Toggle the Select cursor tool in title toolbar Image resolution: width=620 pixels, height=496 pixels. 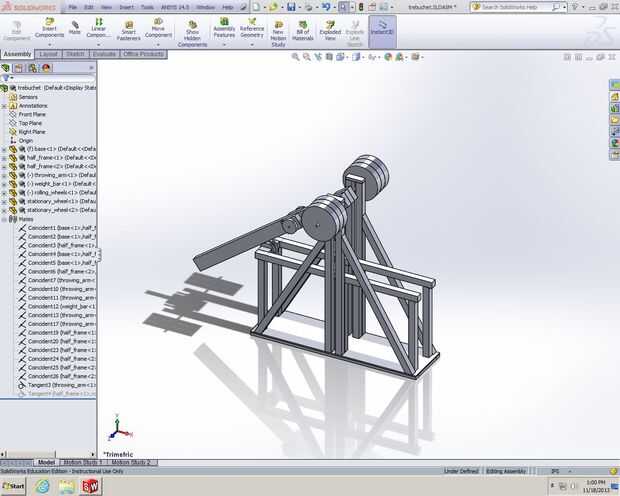343,7
